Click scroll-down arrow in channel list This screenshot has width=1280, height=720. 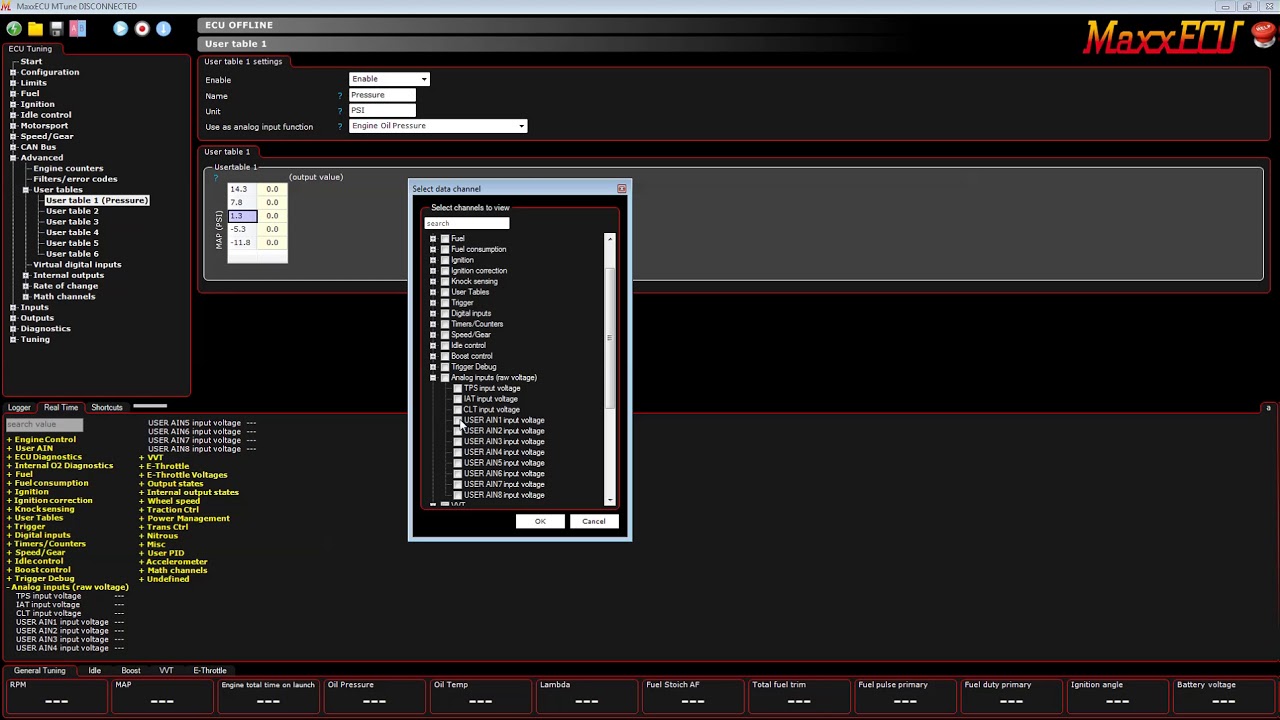(610, 499)
